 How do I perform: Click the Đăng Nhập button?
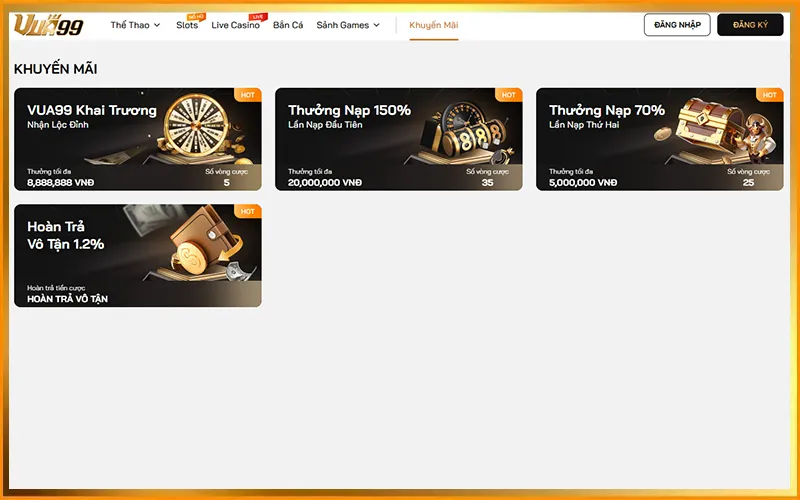pyautogui.click(x=677, y=24)
